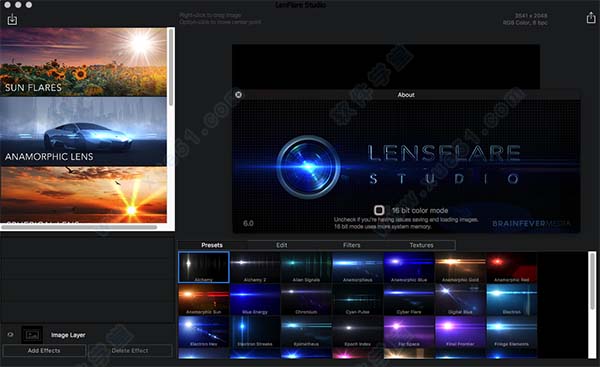Toggle Image Layer visibility eye
Viewport: 600px width, 367px height.
11,334
